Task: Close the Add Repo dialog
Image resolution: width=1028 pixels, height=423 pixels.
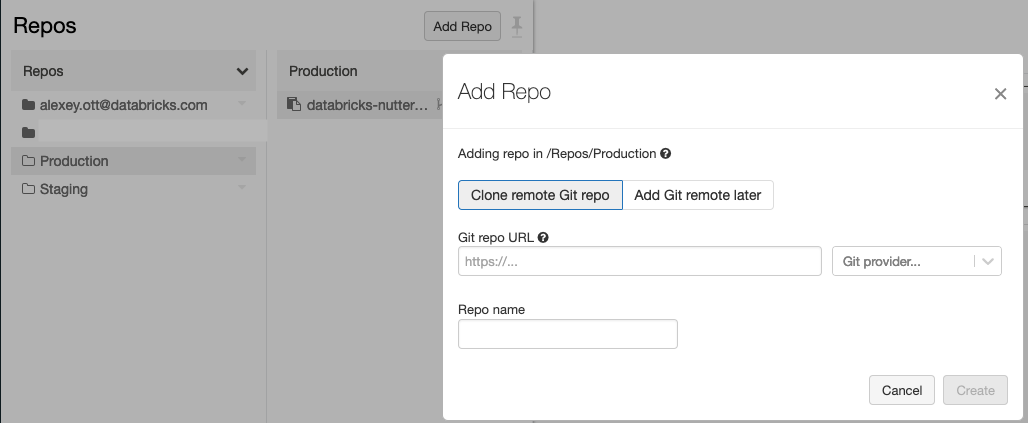Action: tap(1000, 94)
